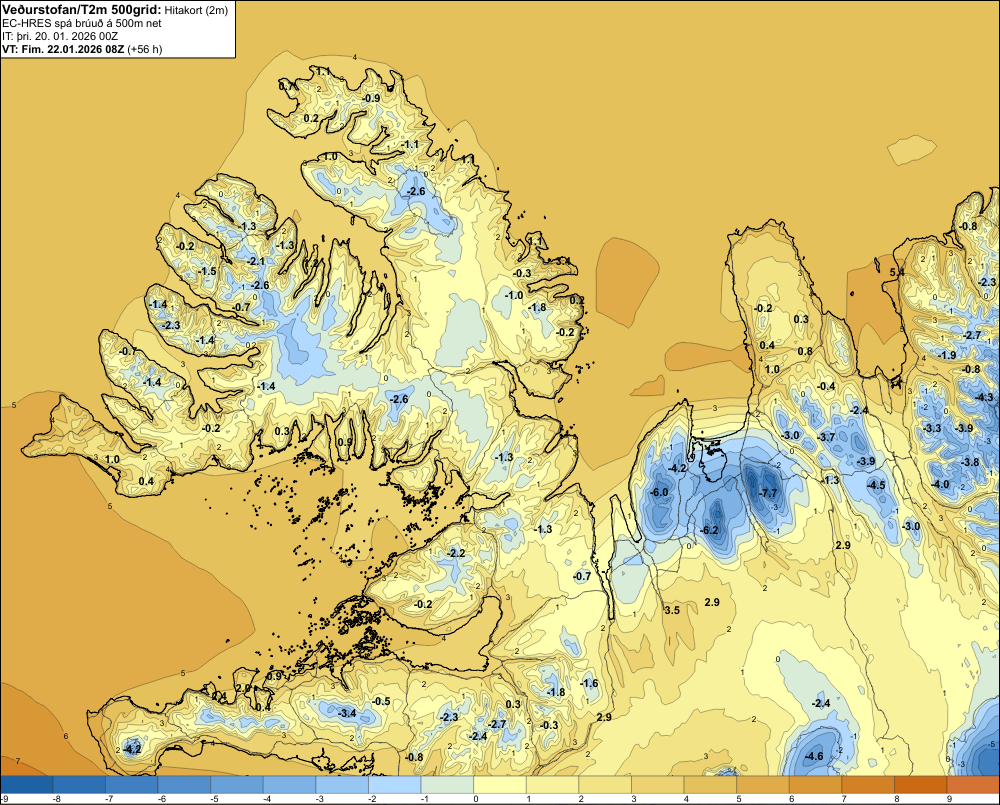Choose the legend swatch between 4 and 5
Image resolution: width=1000 pixels, height=805 pixels.
point(710,784)
